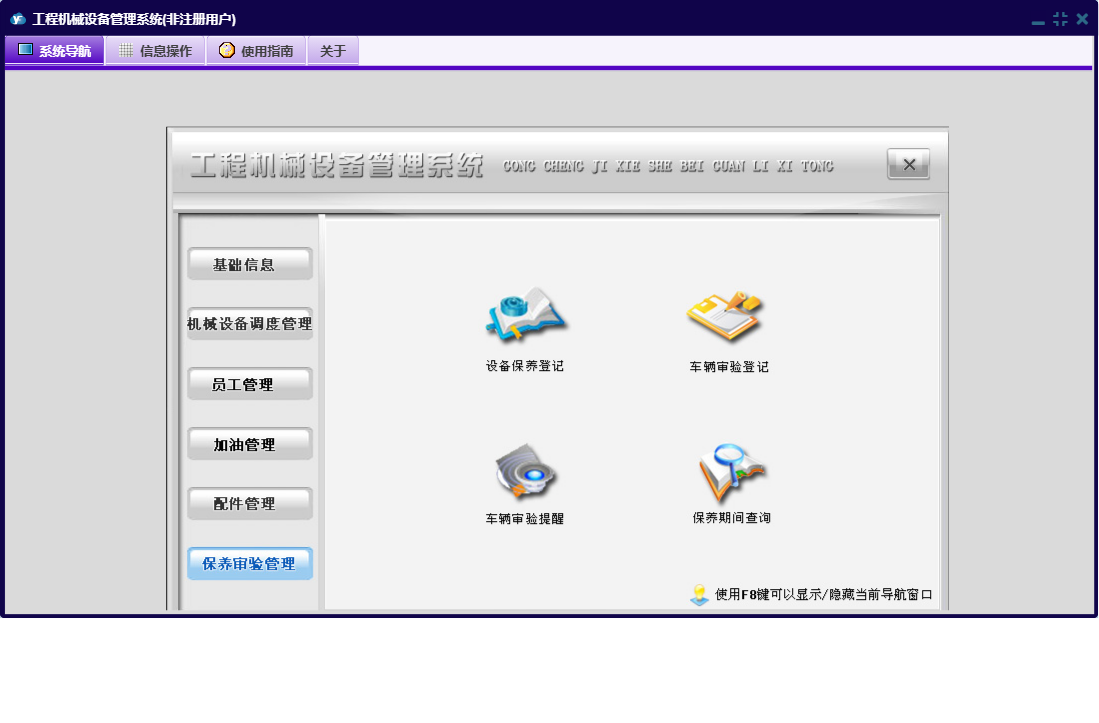Open the 车辆审验登记 notepad icon
The image size is (1099, 723).
[726, 317]
